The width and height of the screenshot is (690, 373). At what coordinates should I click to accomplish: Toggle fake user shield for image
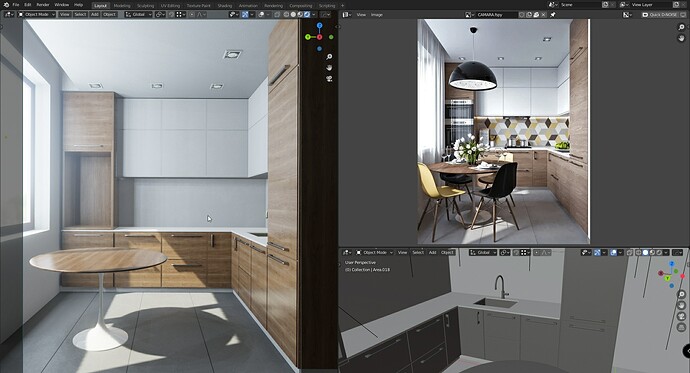[521, 15]
